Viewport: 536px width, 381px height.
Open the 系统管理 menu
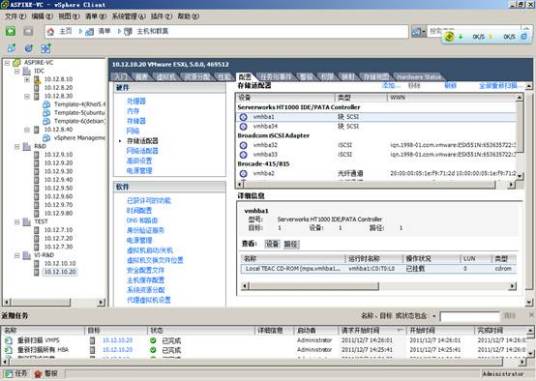pyautogui.click(x=129, y=16)
